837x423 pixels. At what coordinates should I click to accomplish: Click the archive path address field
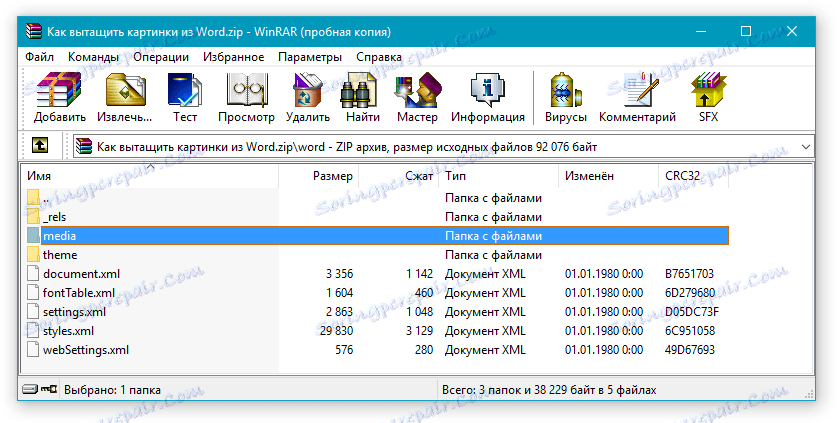coord(444,147)
